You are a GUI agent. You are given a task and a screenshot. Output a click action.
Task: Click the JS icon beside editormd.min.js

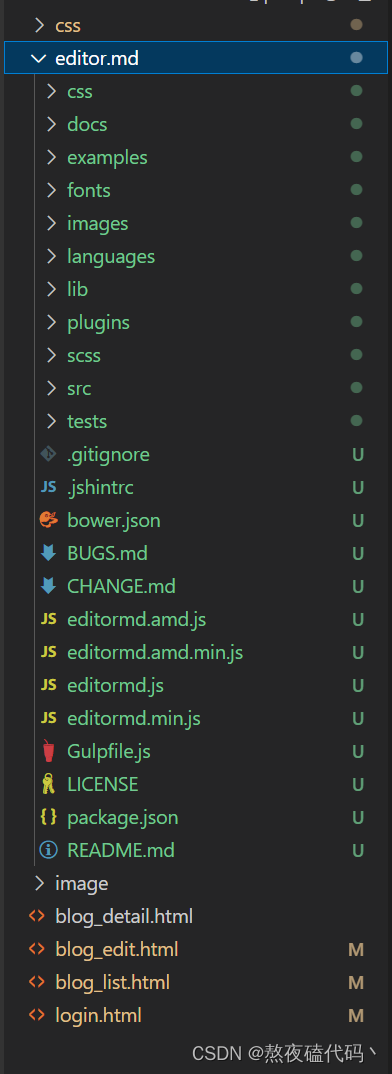[x=48, y=718]
